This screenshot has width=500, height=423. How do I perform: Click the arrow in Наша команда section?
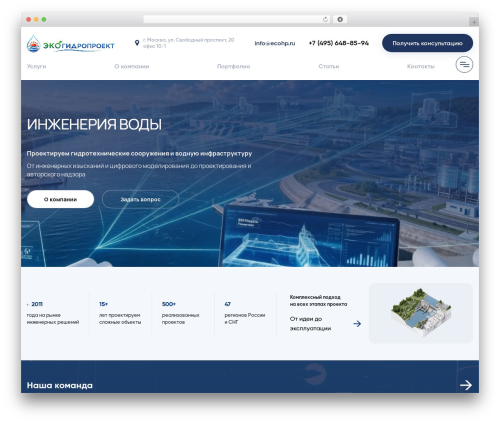click(466, 385)
